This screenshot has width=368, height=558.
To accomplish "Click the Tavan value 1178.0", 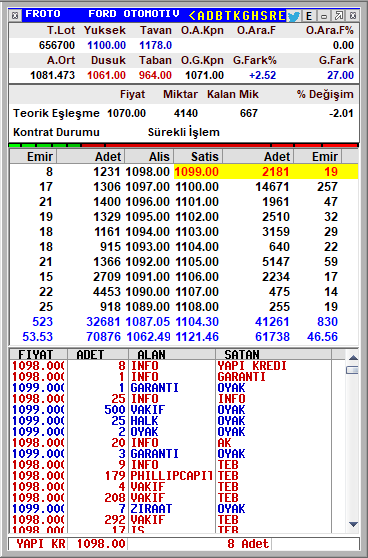I will click(x=156, y=45).
